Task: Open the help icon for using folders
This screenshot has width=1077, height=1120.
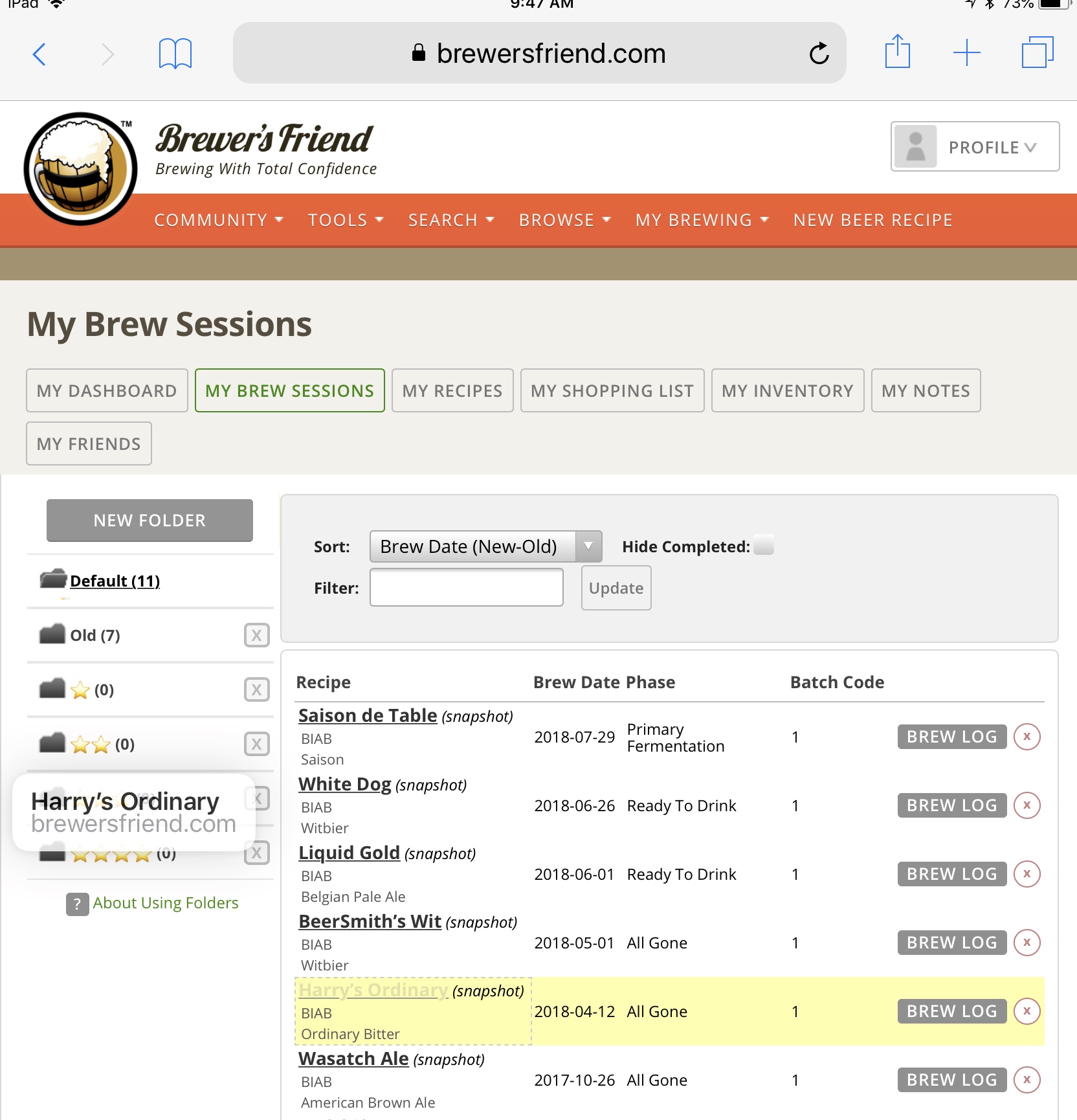Action: click(77, 904)
